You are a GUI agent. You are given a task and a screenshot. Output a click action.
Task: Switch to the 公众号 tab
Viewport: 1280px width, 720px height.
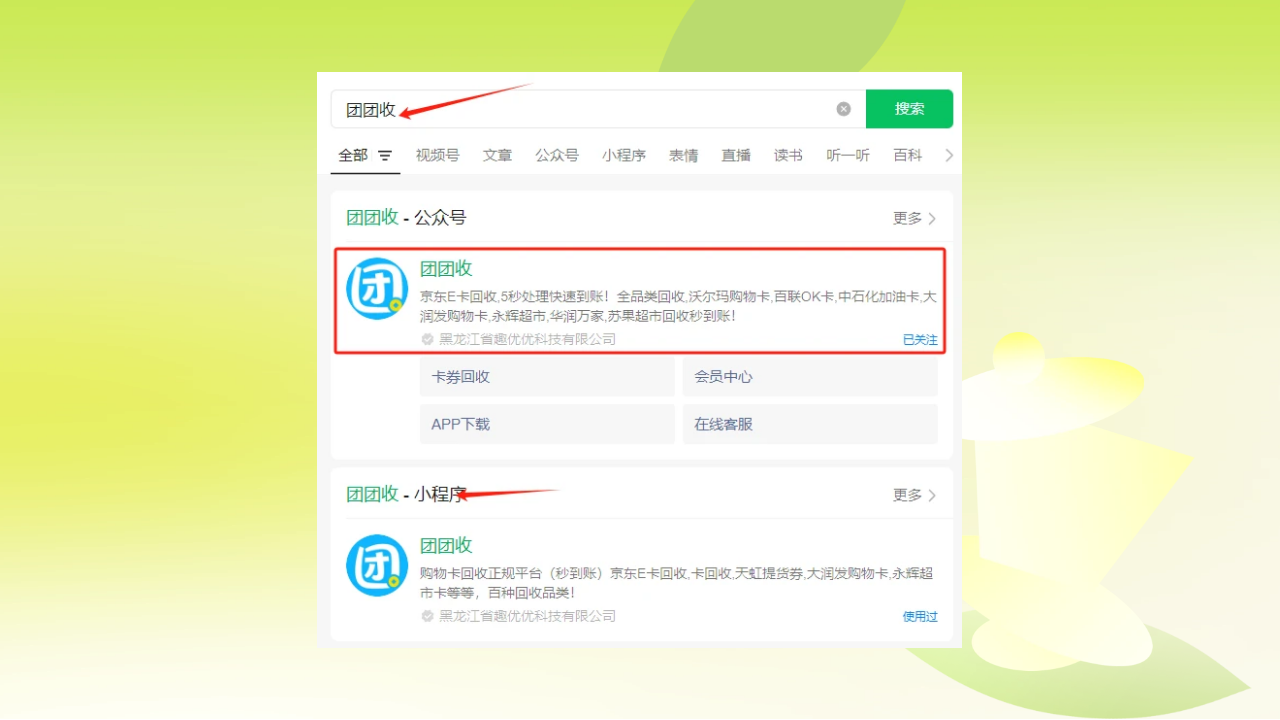click(557, 155)
